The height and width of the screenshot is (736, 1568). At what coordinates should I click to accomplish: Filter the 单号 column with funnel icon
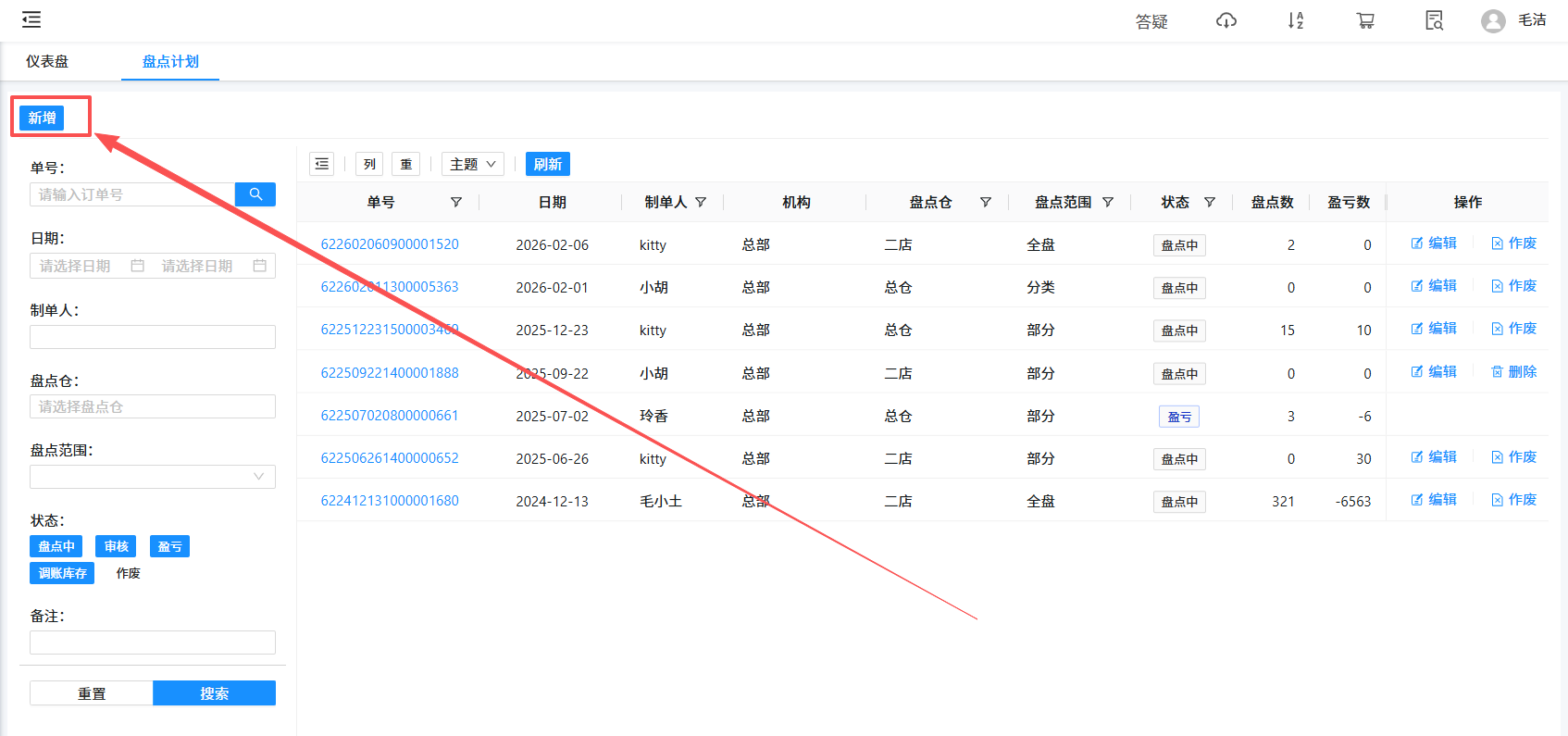456,203
